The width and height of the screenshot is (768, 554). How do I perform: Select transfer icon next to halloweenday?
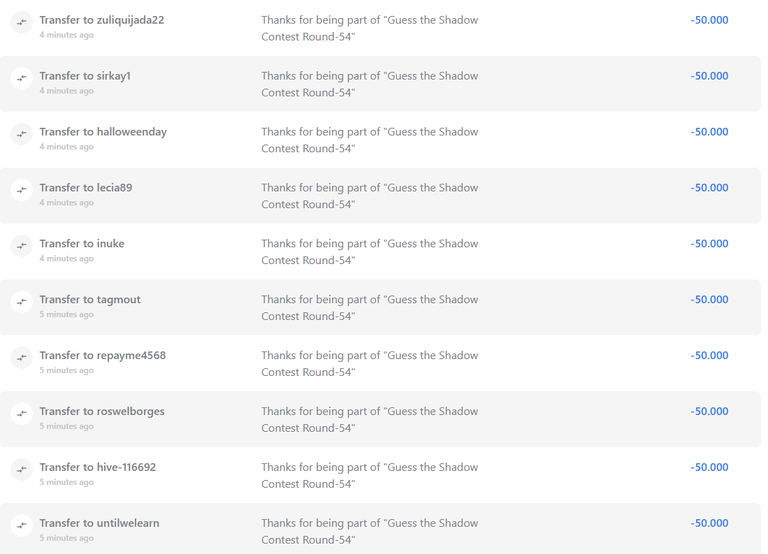(22, 134)
